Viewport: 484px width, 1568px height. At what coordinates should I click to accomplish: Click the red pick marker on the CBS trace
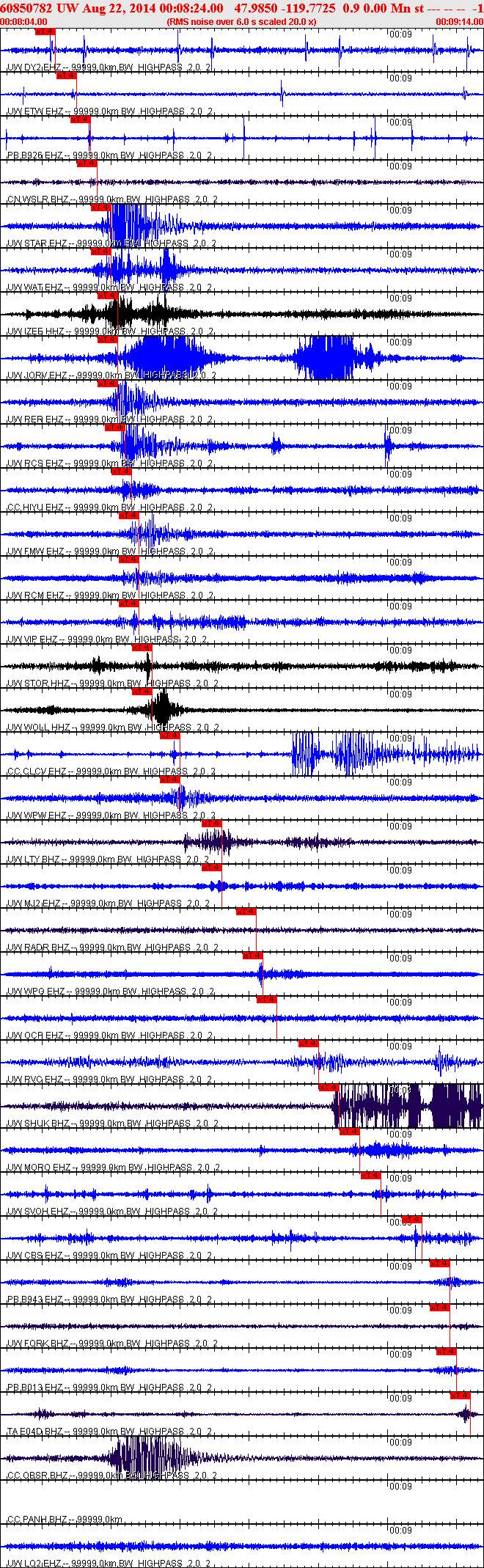412,1220
